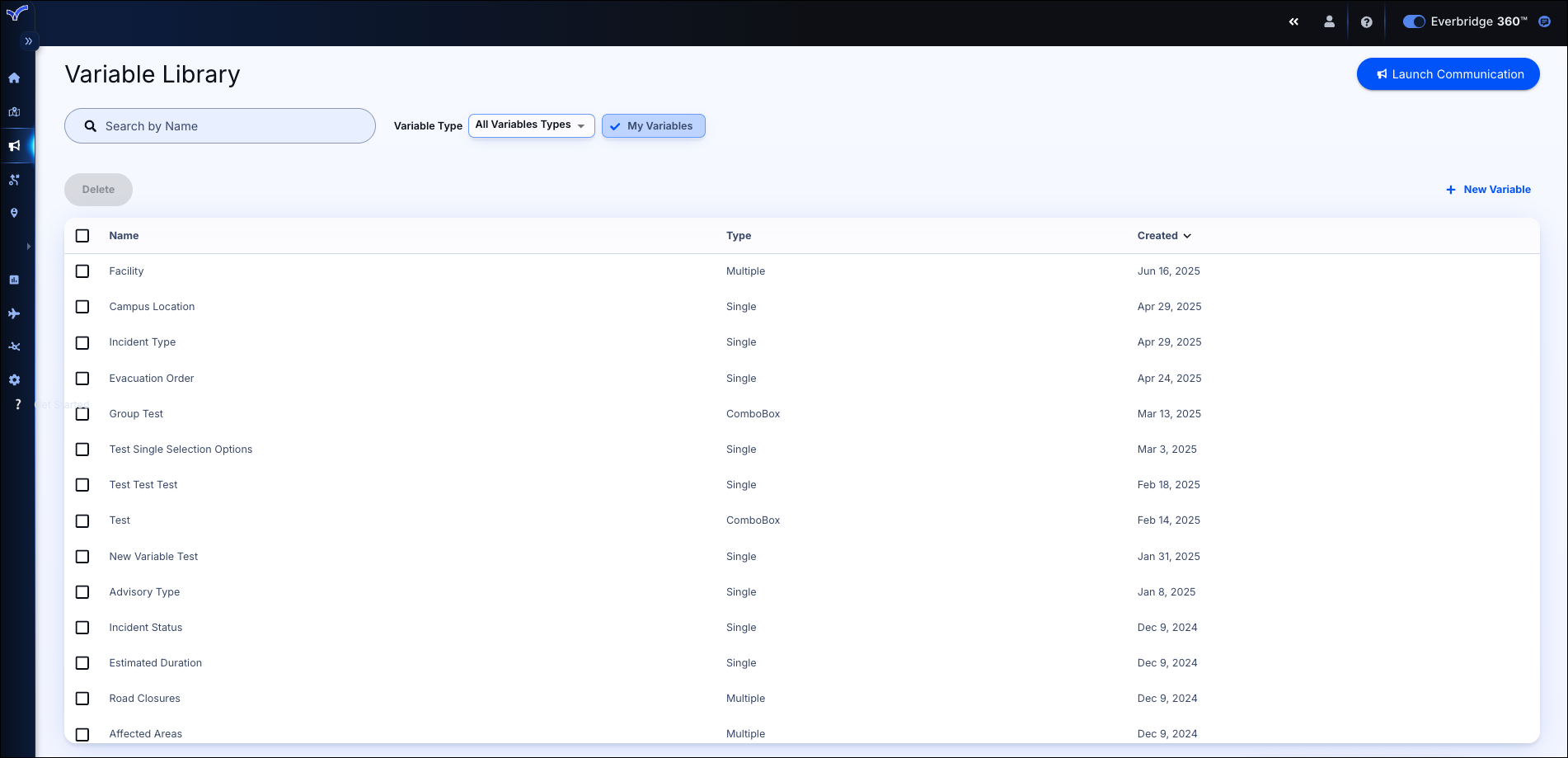
Task: Open the All Variables Types dropdown
Action: coord(532,125)
